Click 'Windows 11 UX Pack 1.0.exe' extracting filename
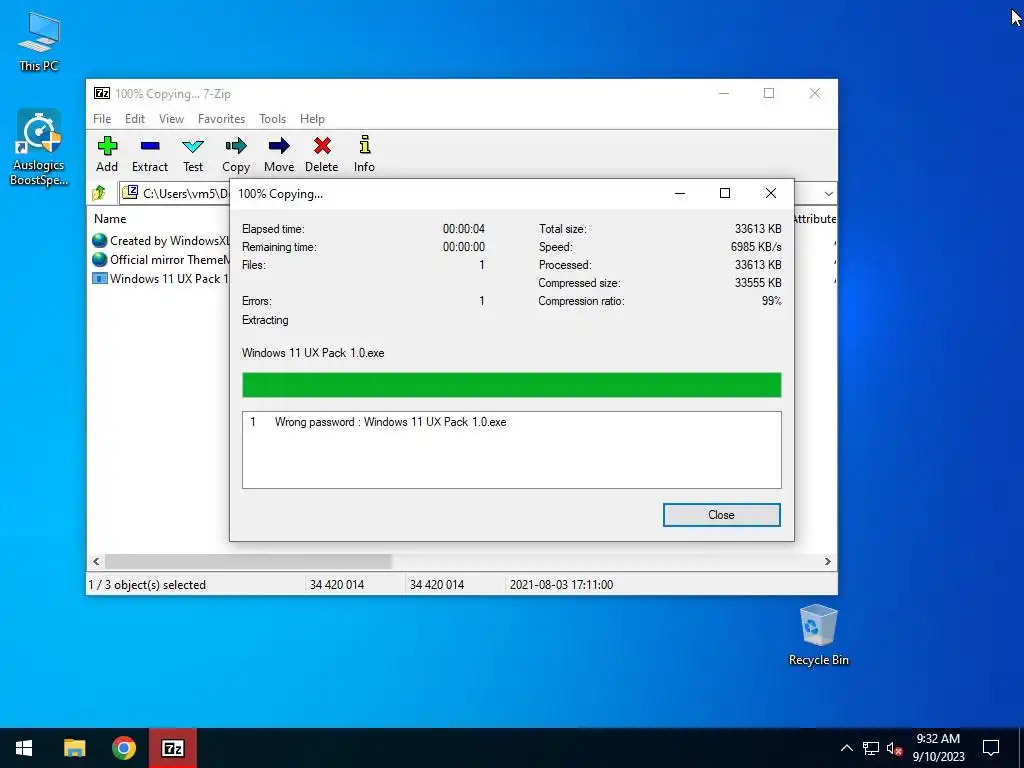The height and width of the screenshot is (768, 1024). pos(313,353)
